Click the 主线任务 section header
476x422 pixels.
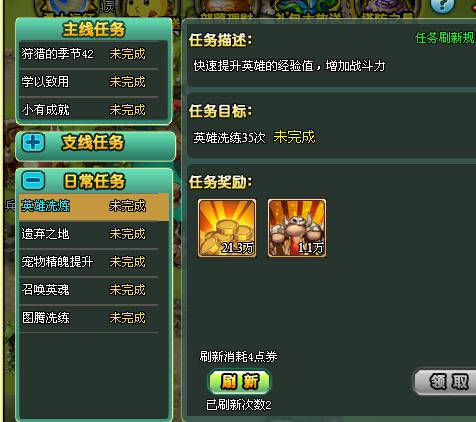click(94, 29)
